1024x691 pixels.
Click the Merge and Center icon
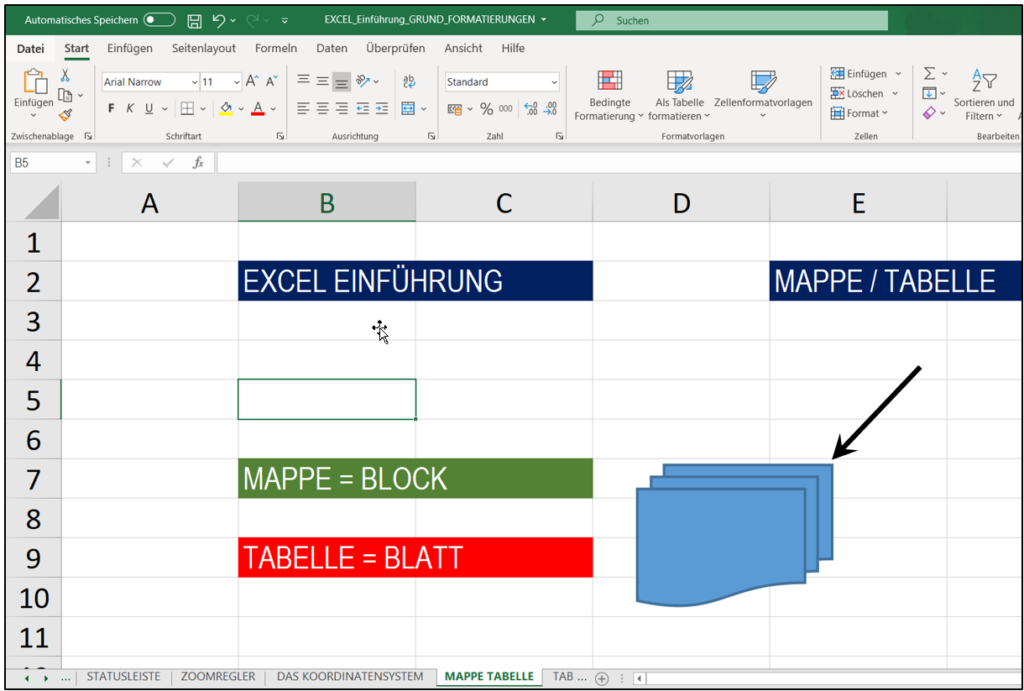[x=408, y=108]
